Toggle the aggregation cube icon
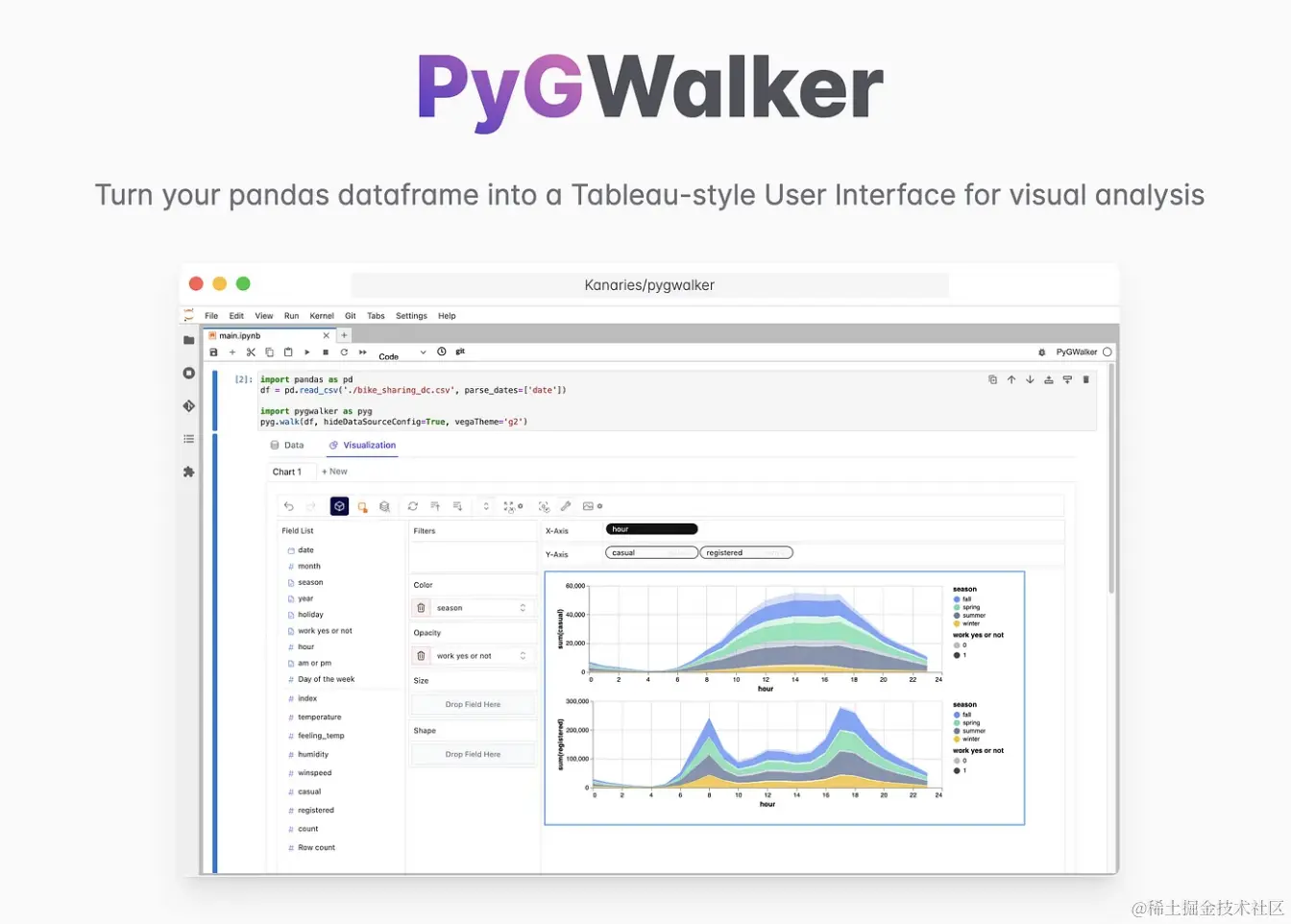The image size is (1291, 924). [339, 506]
